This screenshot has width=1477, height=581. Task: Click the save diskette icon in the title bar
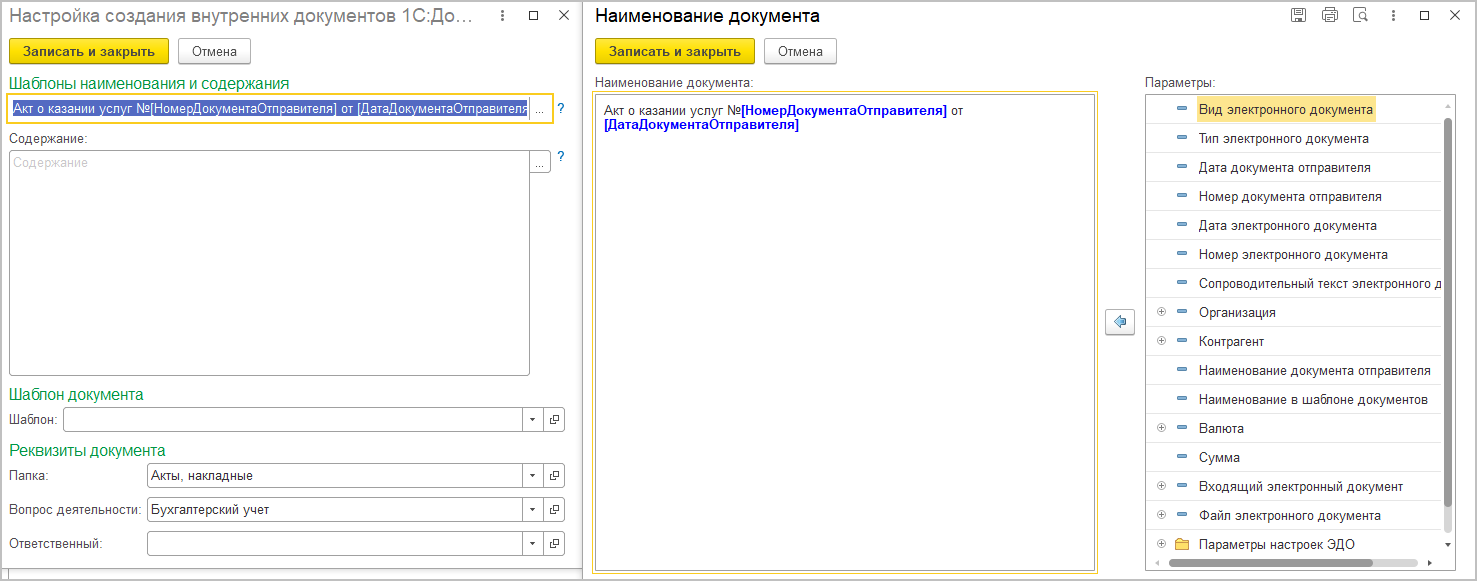[x=1299, y=15]
